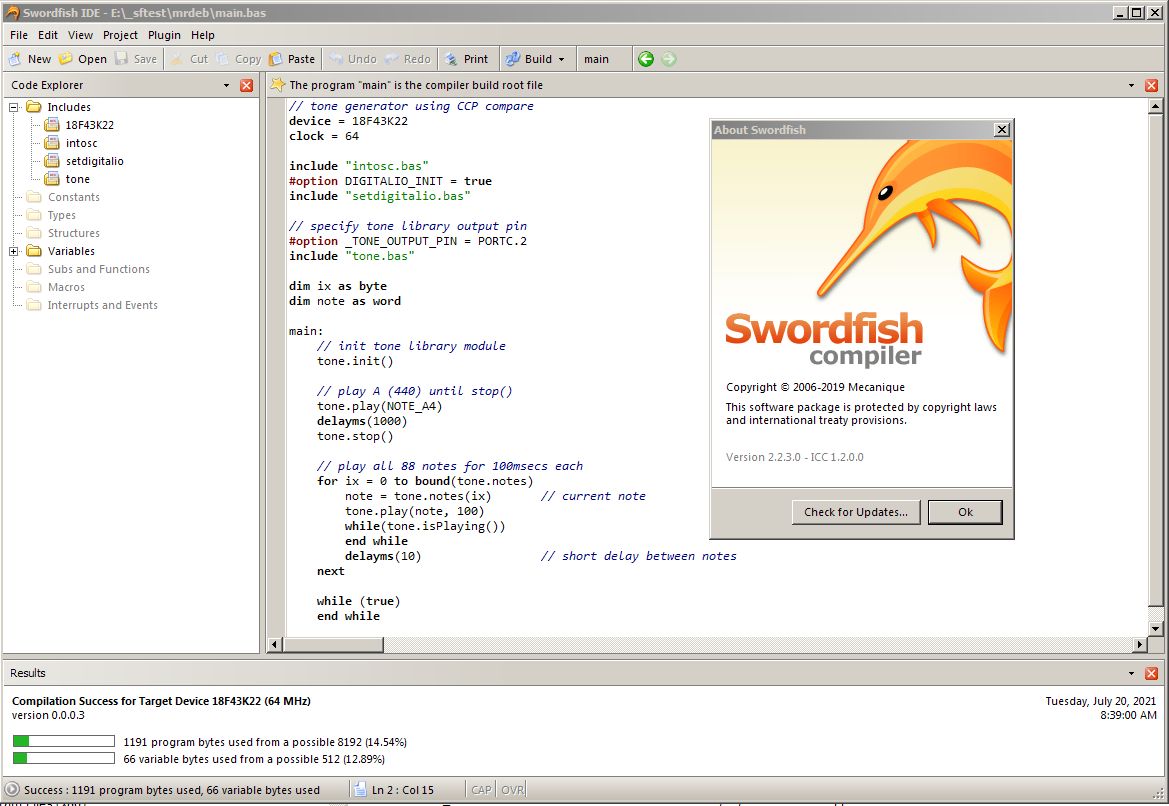Click the Save disk toolbar icon

(122, 59)
